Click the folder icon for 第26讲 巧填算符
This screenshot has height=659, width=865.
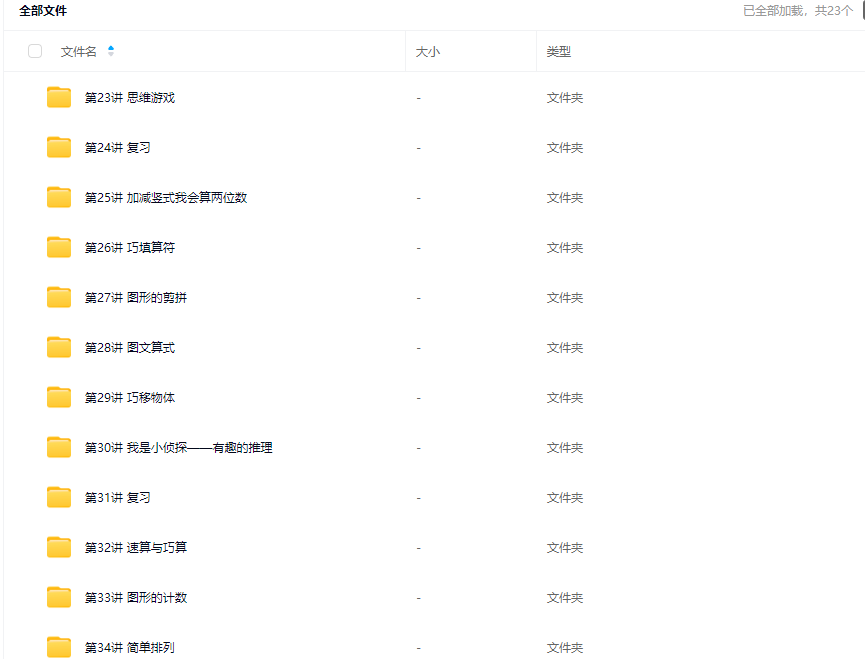(59, 247)
